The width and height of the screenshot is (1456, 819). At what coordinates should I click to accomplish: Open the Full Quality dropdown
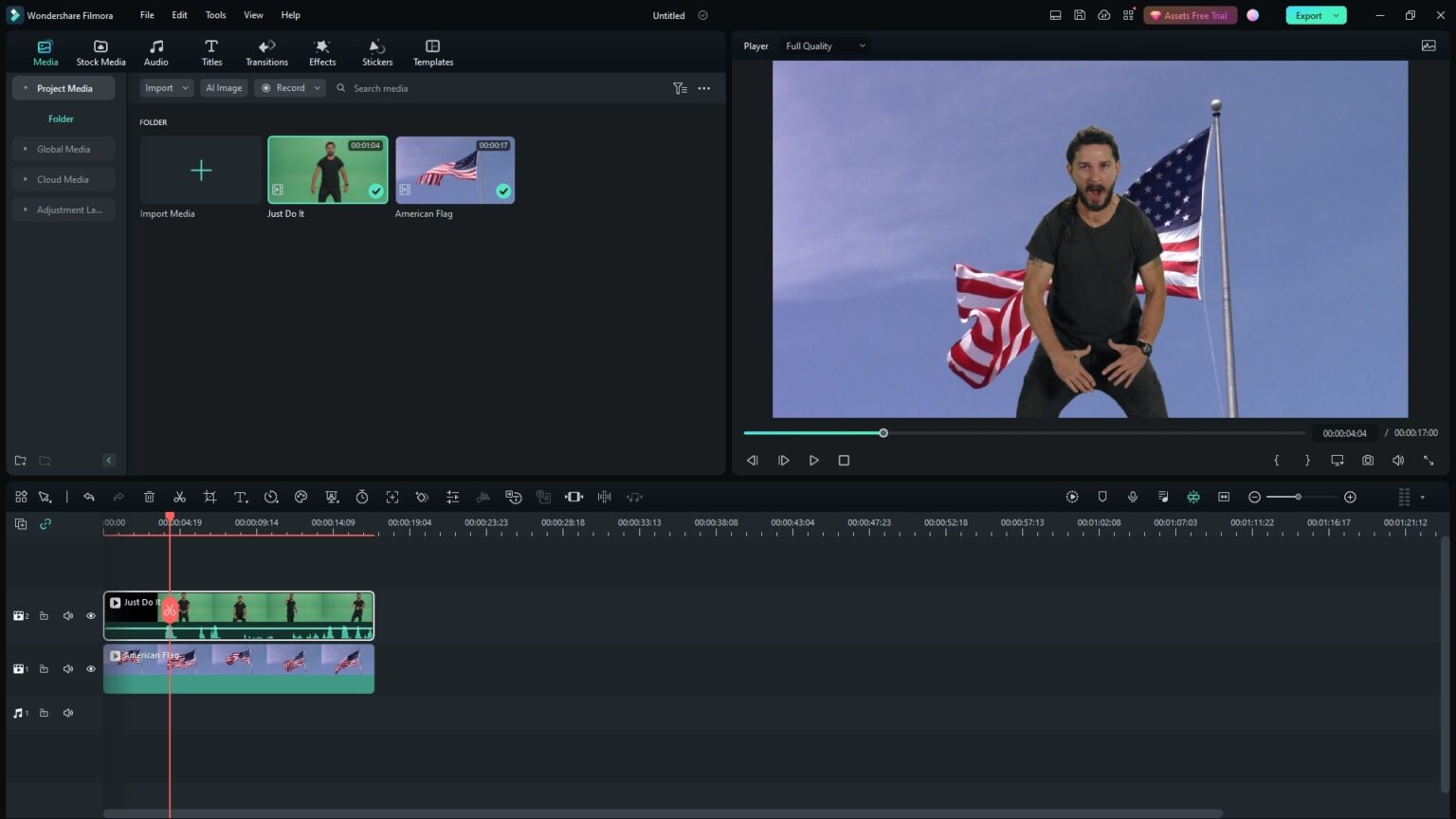click(826, 45)
